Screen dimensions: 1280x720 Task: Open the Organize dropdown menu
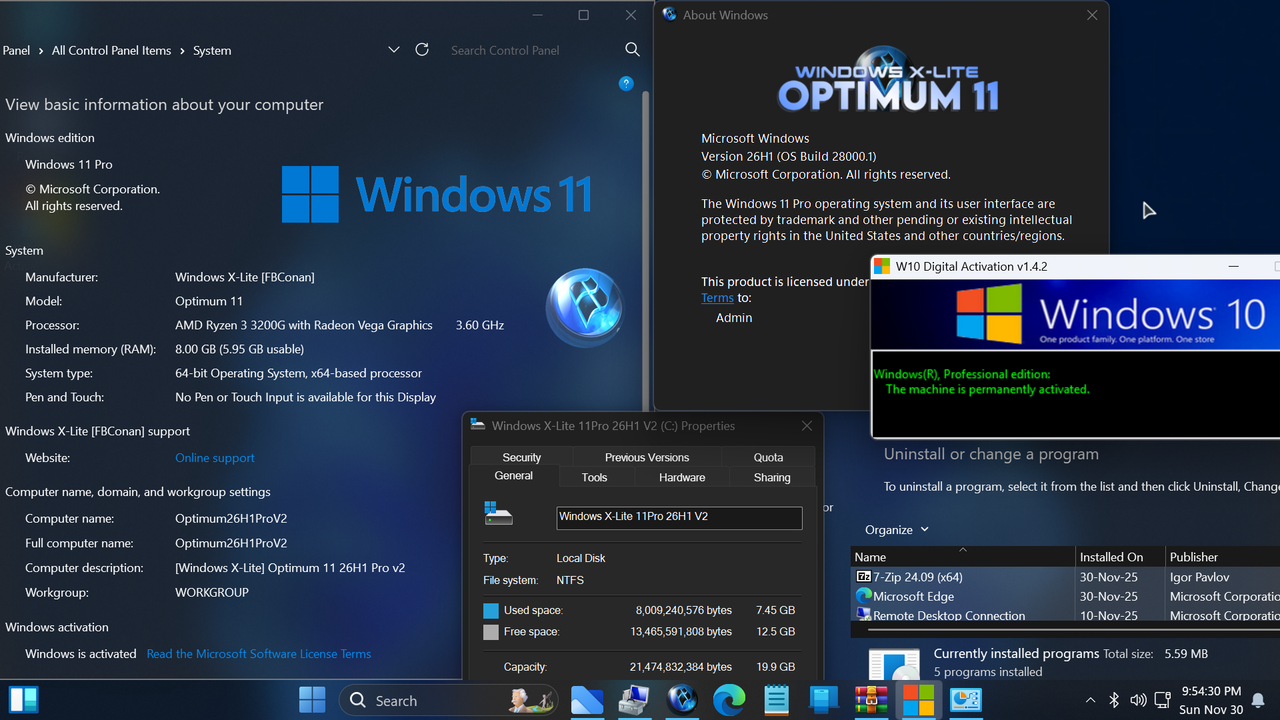coord(896,529)
